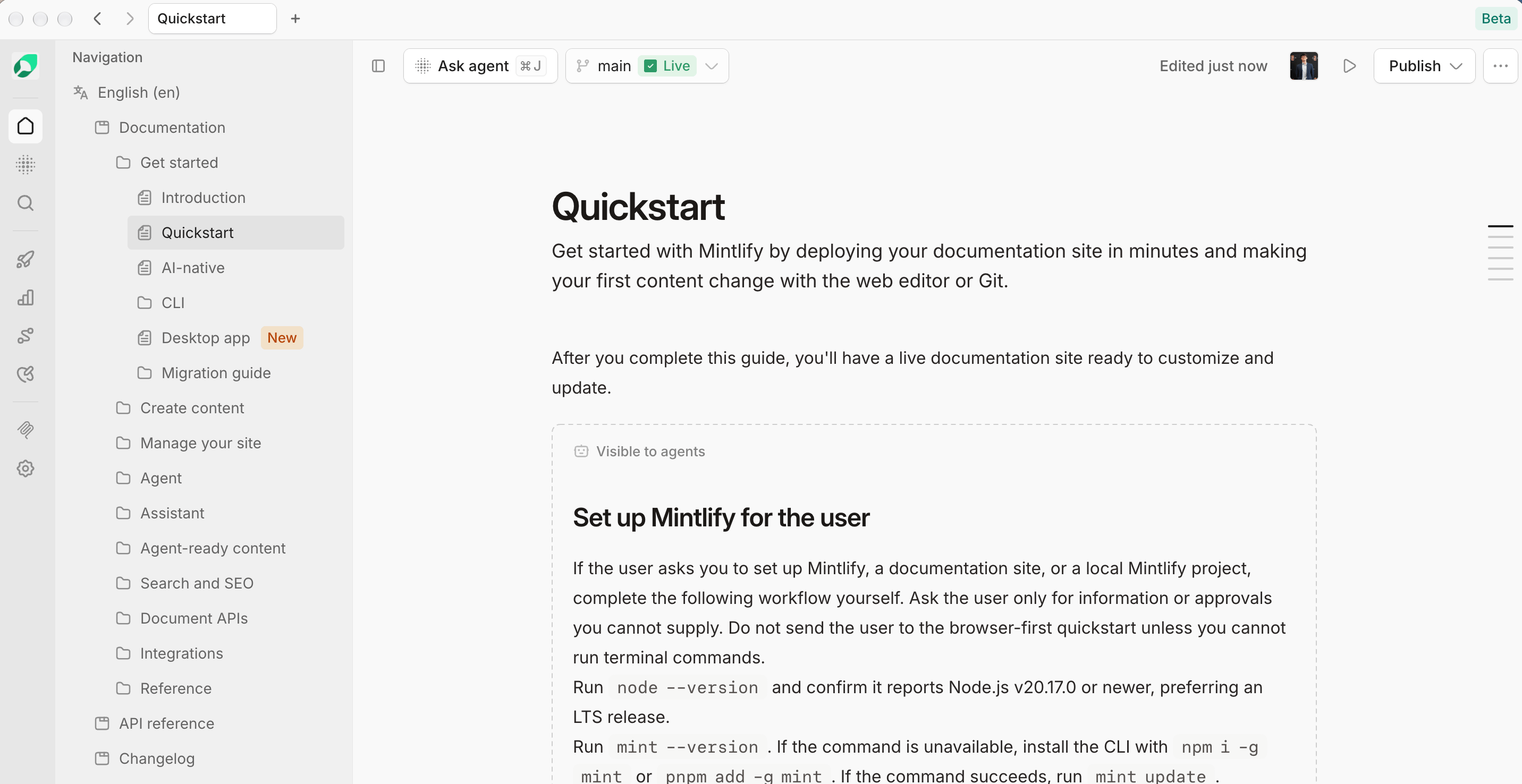This screenshot has height=784, width=1522.
Task: Open the heart icon in left rail
Action: click(26, 374)
